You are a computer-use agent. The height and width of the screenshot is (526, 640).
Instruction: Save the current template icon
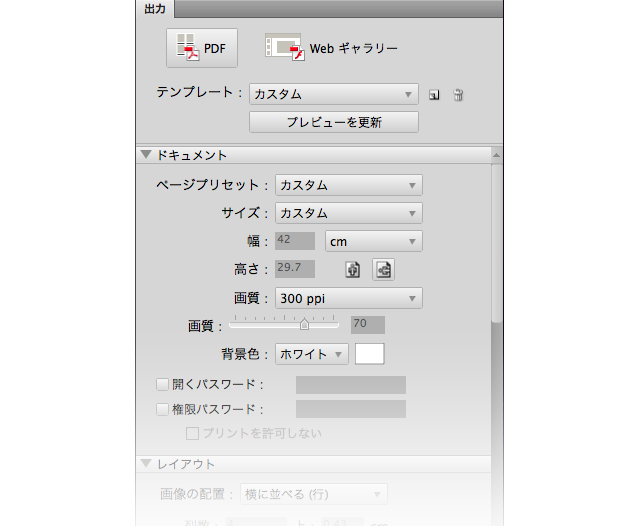tap(434, 95)
